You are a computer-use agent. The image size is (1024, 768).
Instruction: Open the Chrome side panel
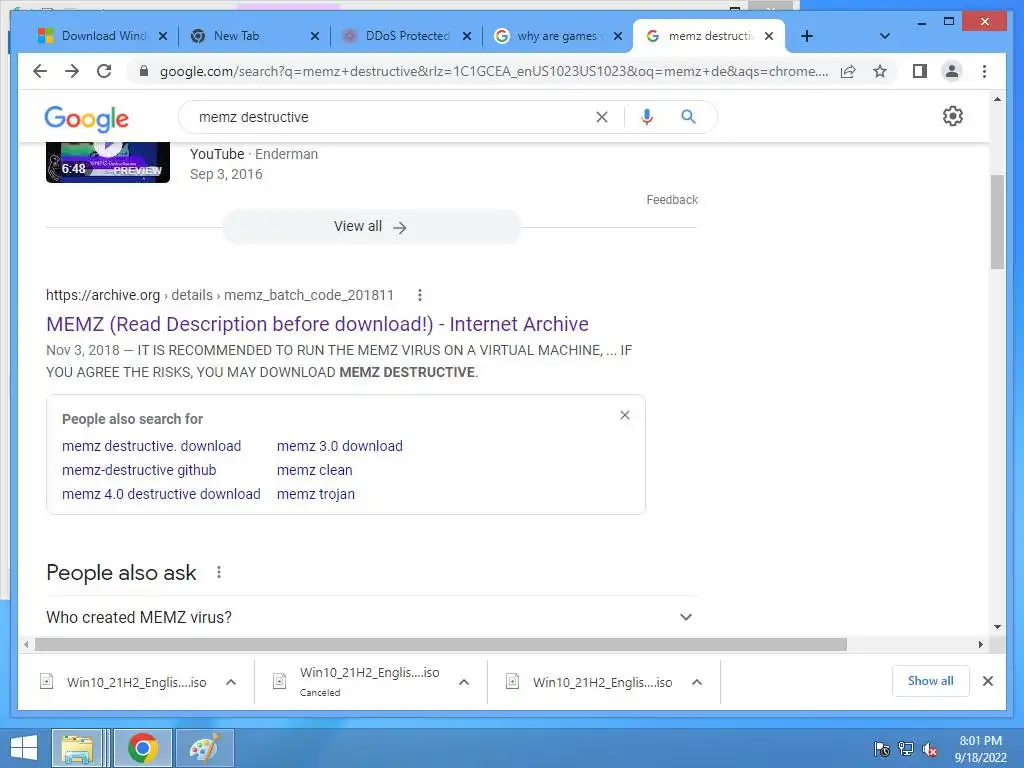920,71
